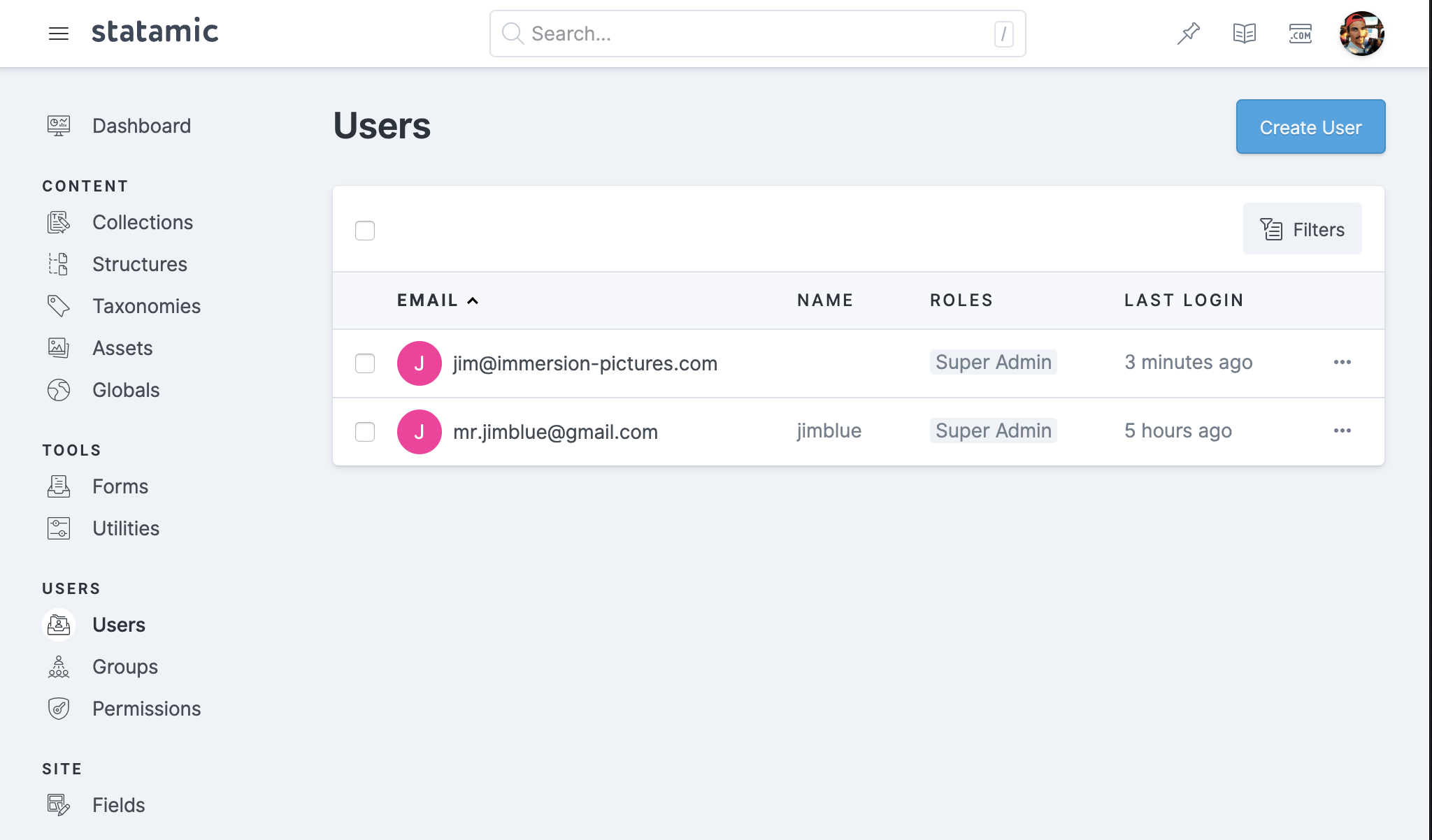Select the Structures icon in sidebar

tap(59, 264)
